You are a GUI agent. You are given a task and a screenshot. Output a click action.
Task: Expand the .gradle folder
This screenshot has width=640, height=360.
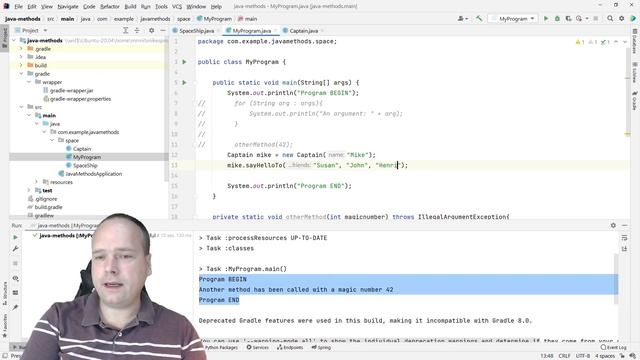click(21, 49)
